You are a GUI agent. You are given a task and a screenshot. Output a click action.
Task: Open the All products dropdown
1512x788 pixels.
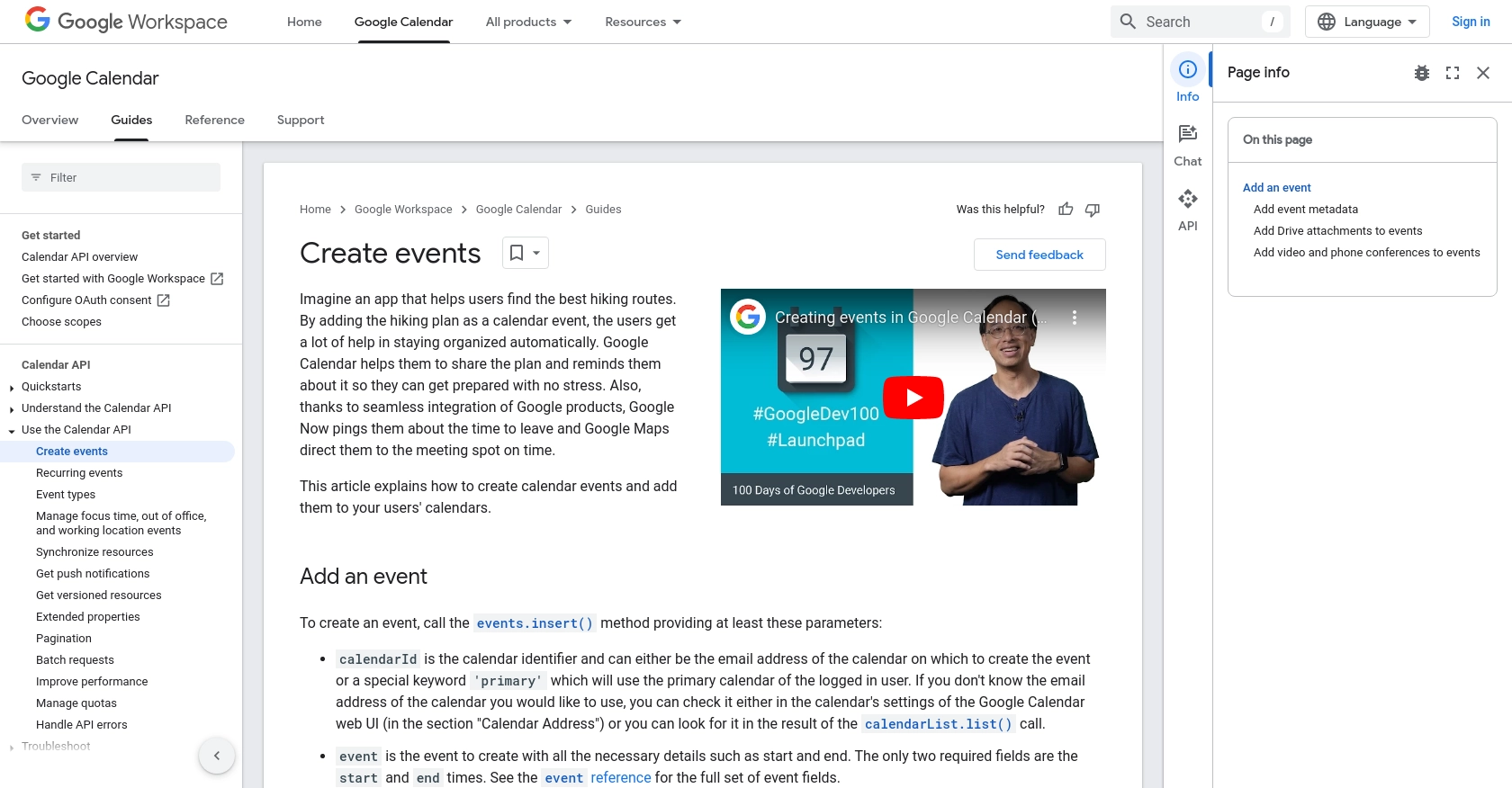(529, 22)
